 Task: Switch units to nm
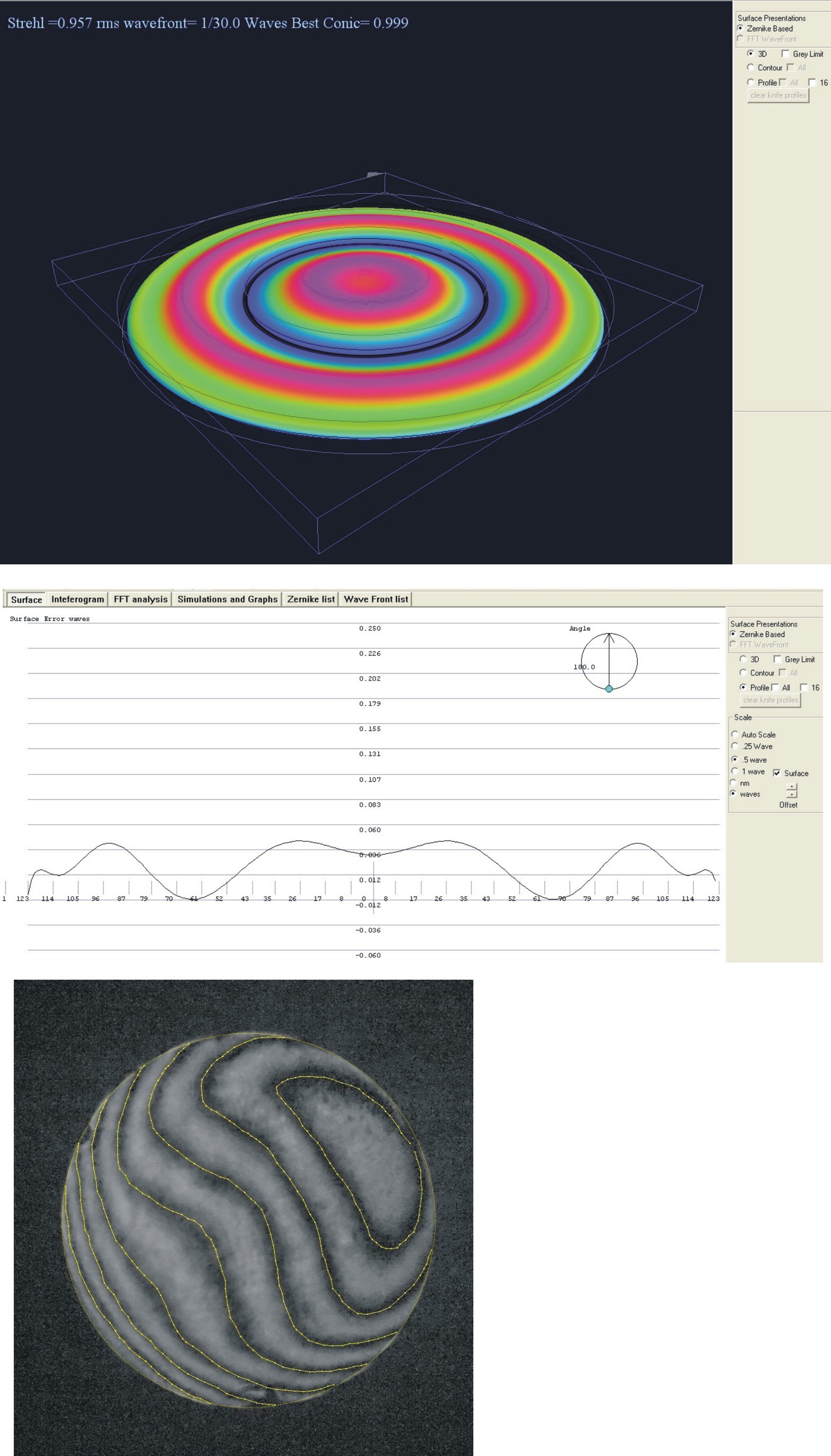pyautogui.click(x=734, y=782)
